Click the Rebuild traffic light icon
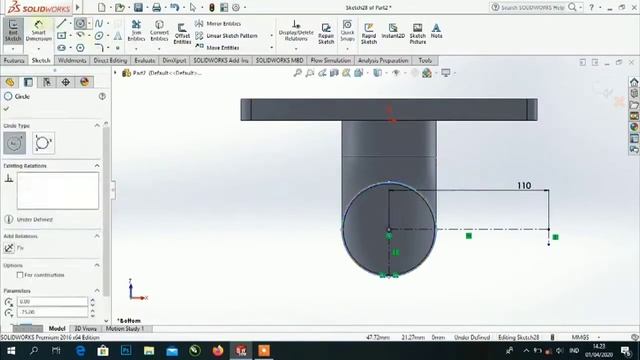The image size is (640, 360). click(211, 7)
